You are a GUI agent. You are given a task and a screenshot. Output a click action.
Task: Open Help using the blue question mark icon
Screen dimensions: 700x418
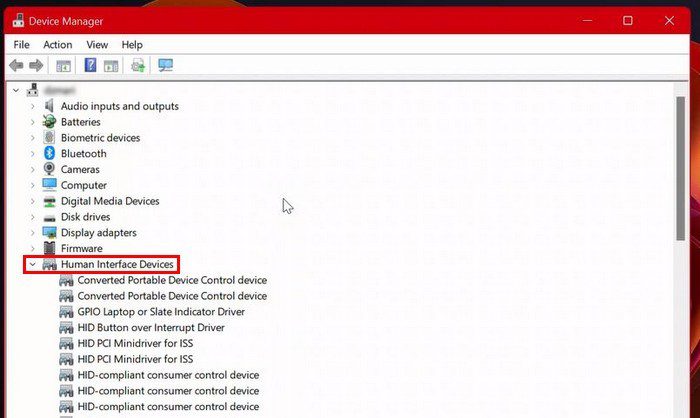(90, 66)
